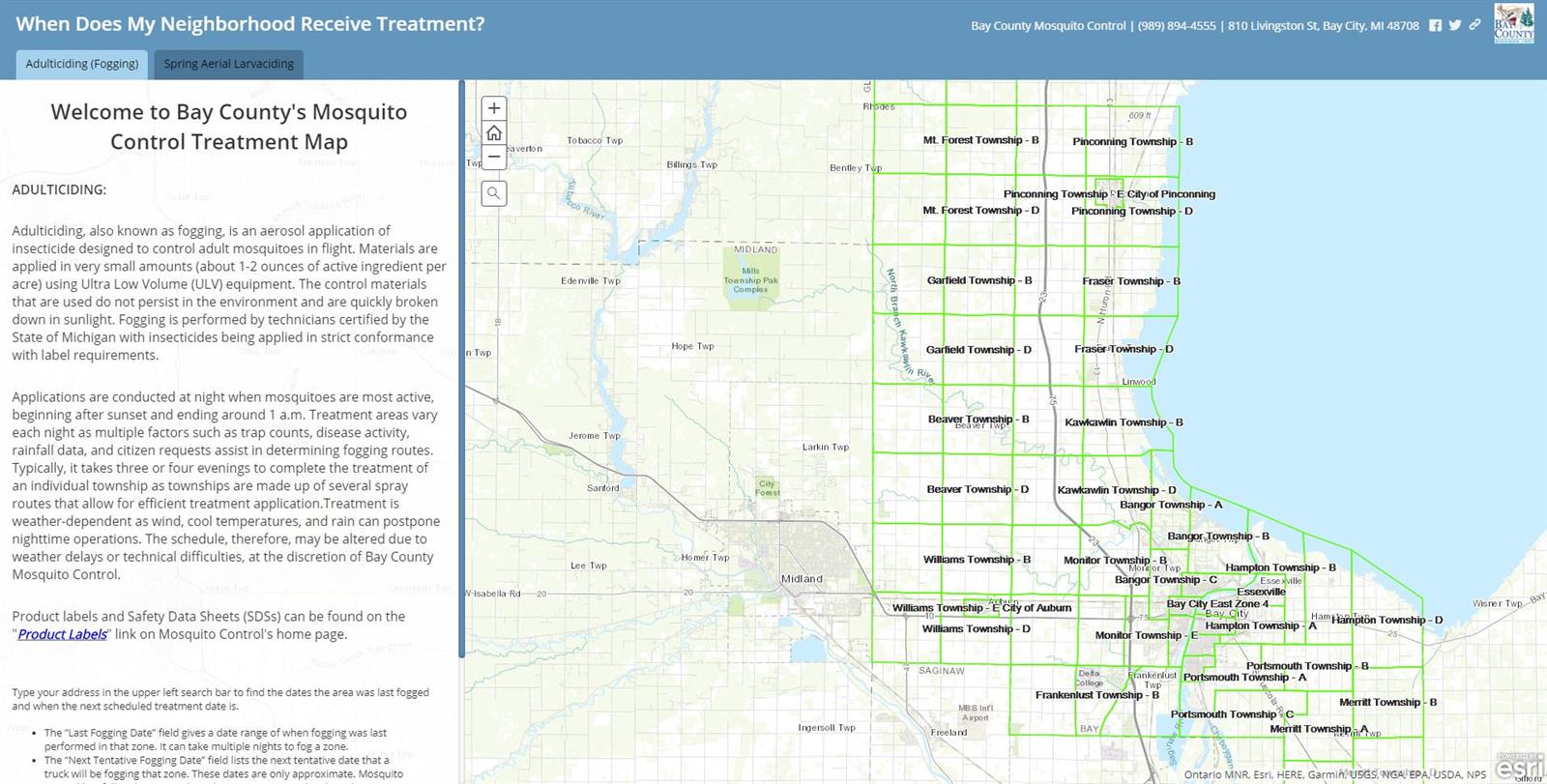Click the Bay County Mosquito Control link
Viewport: 1547px width, 784px height.
point(1048,26)
